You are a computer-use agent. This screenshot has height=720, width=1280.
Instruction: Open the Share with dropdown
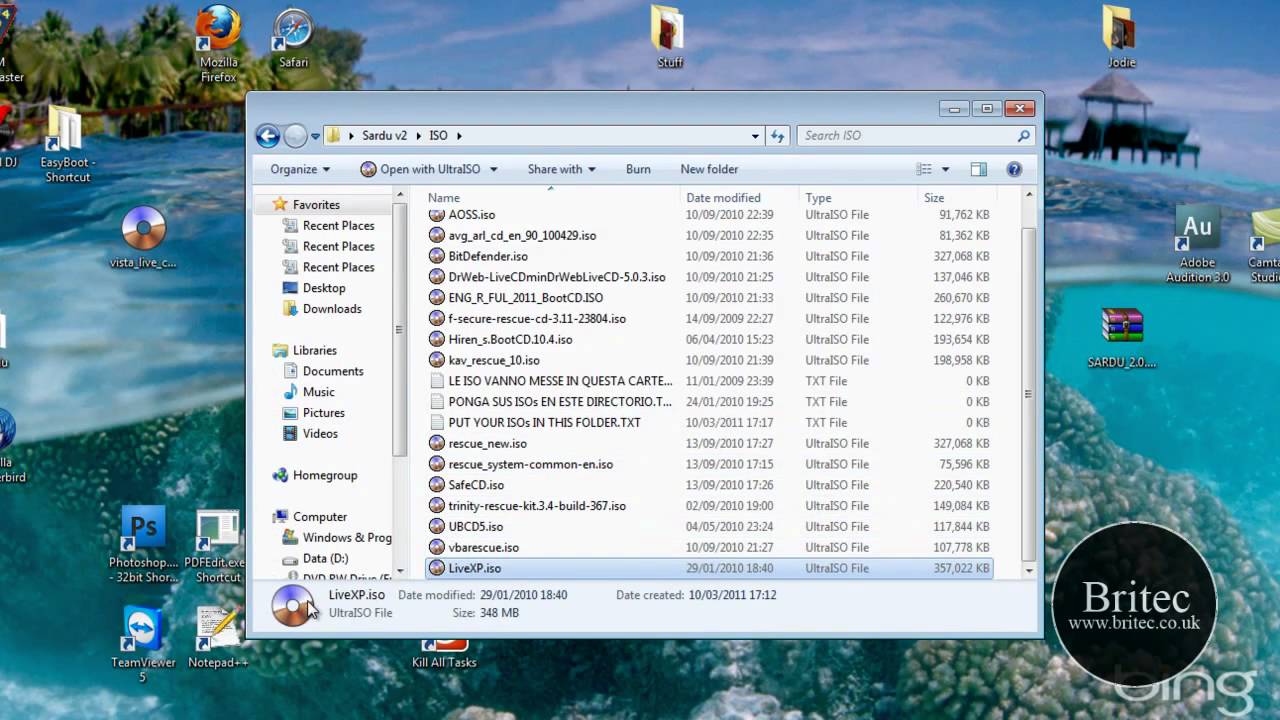[561, 170]
